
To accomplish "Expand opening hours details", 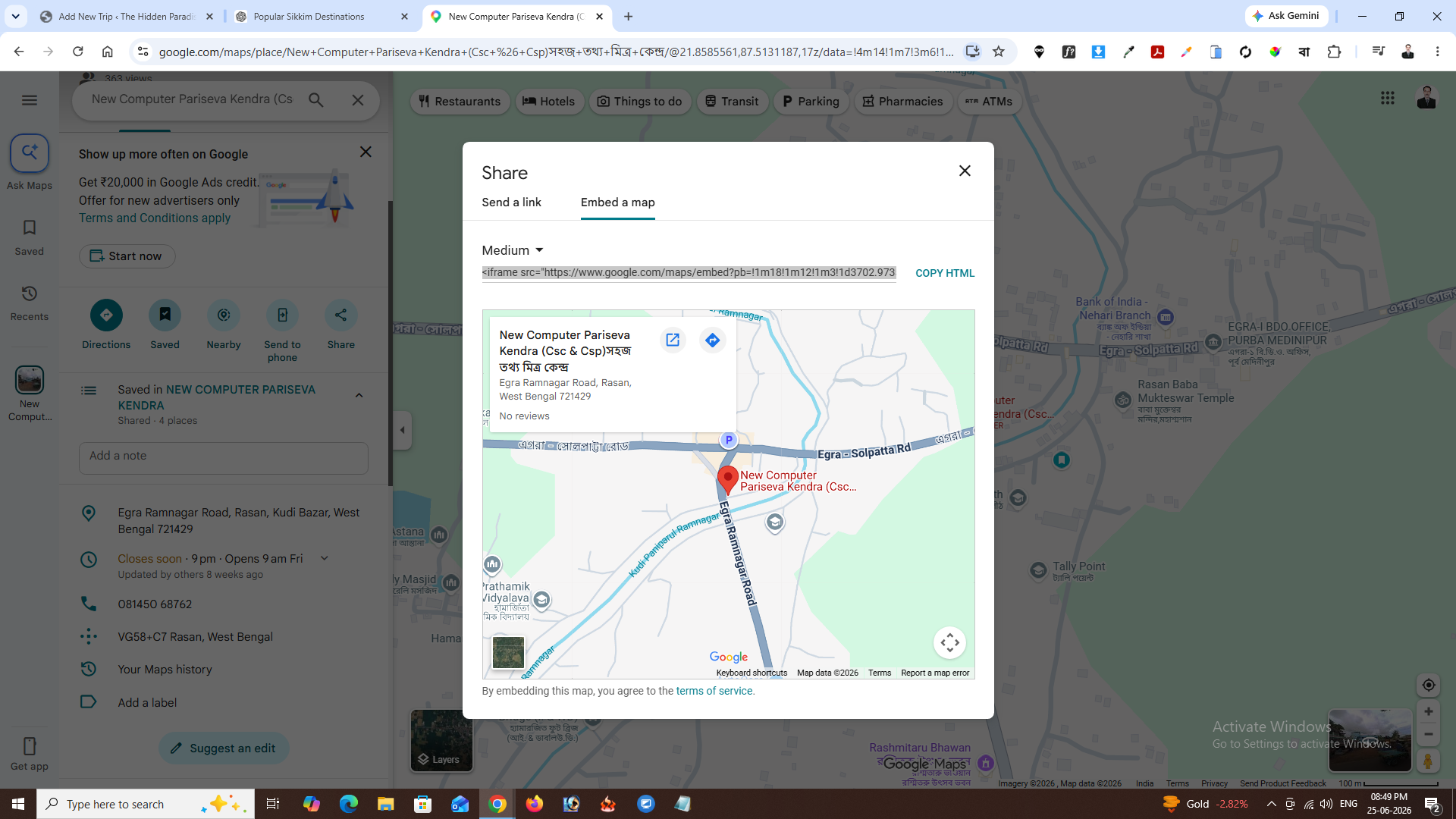I will point(325,559).
